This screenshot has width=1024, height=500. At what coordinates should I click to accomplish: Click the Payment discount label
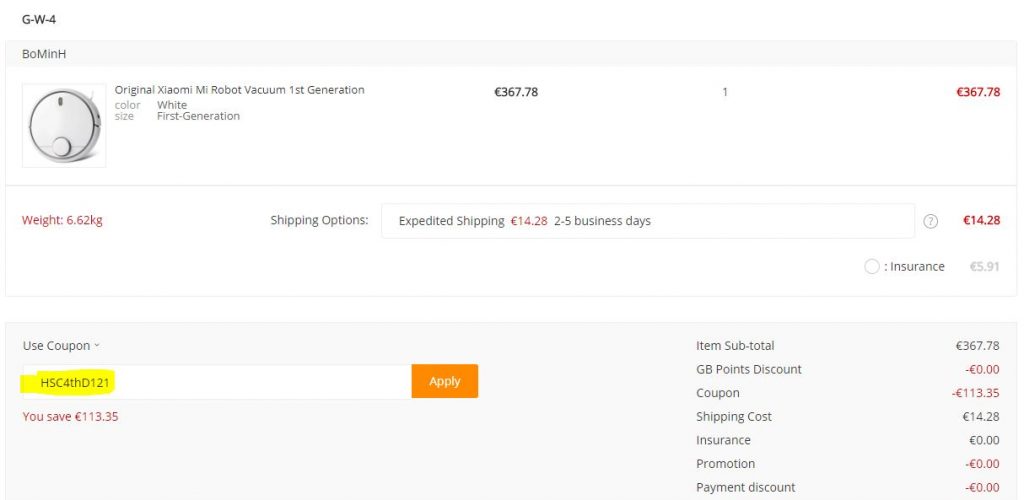coord(746,487)
